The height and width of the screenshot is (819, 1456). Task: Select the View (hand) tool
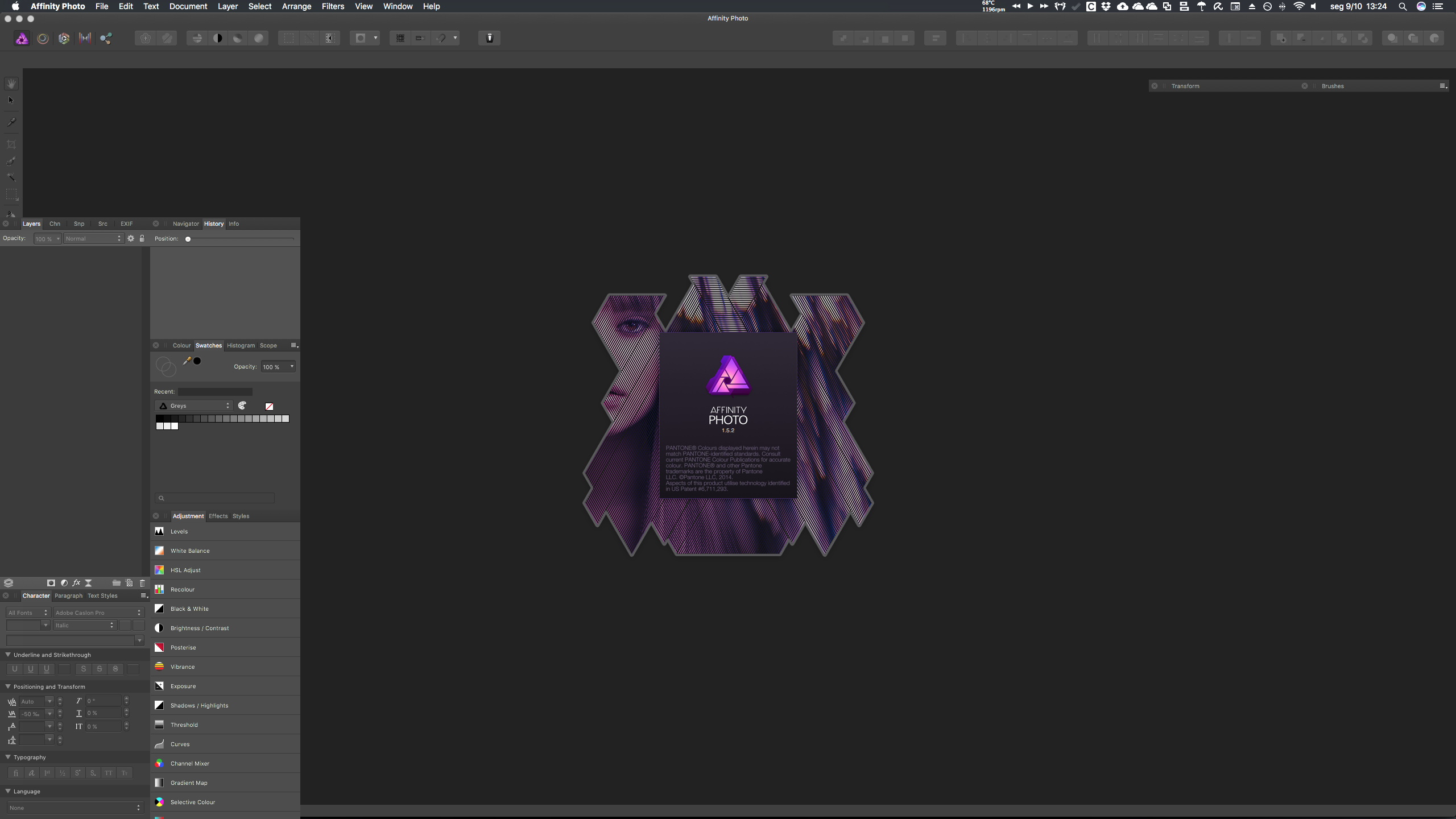(x=11, y=84)
